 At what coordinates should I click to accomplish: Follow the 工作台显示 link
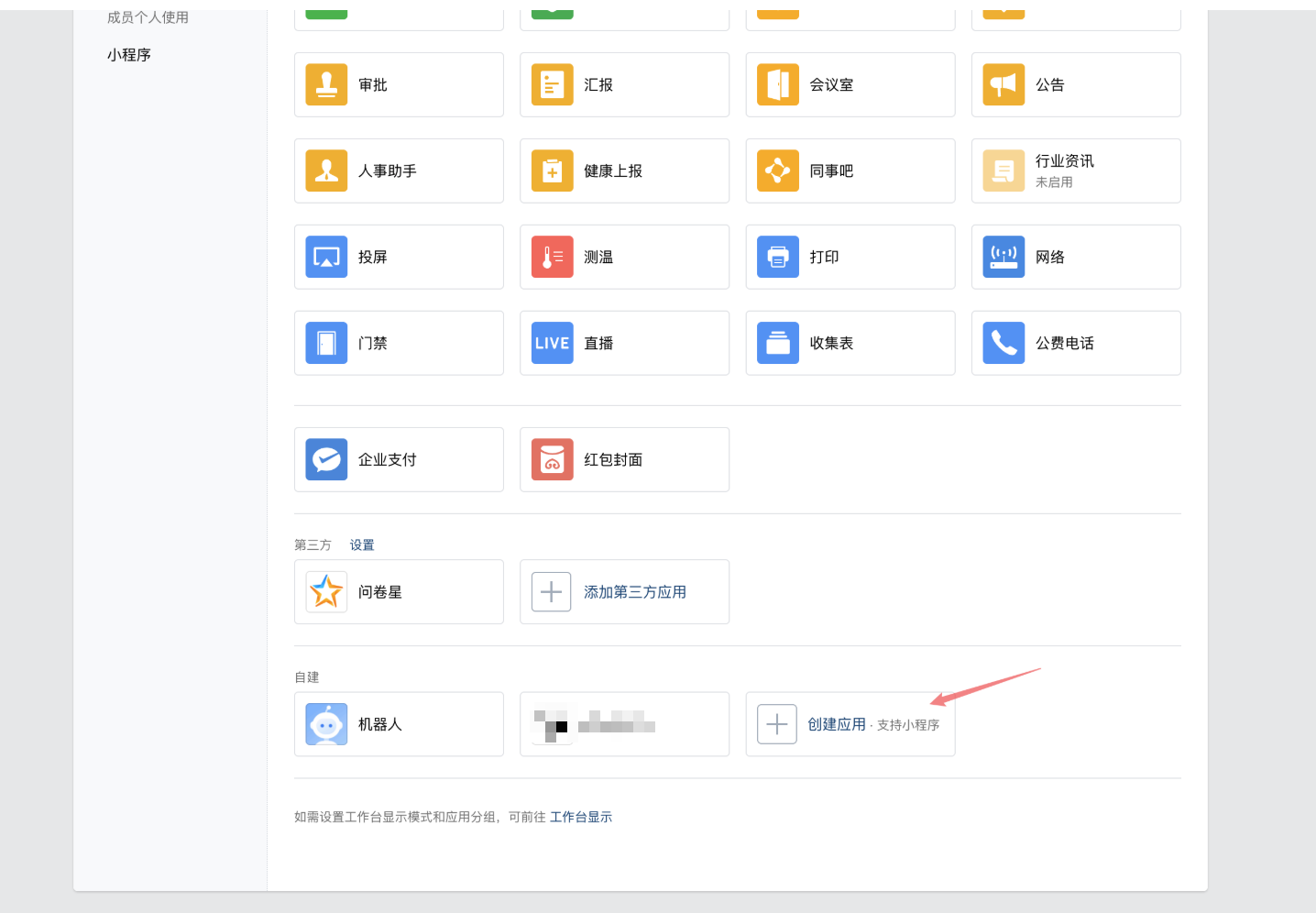pos(581,818)
